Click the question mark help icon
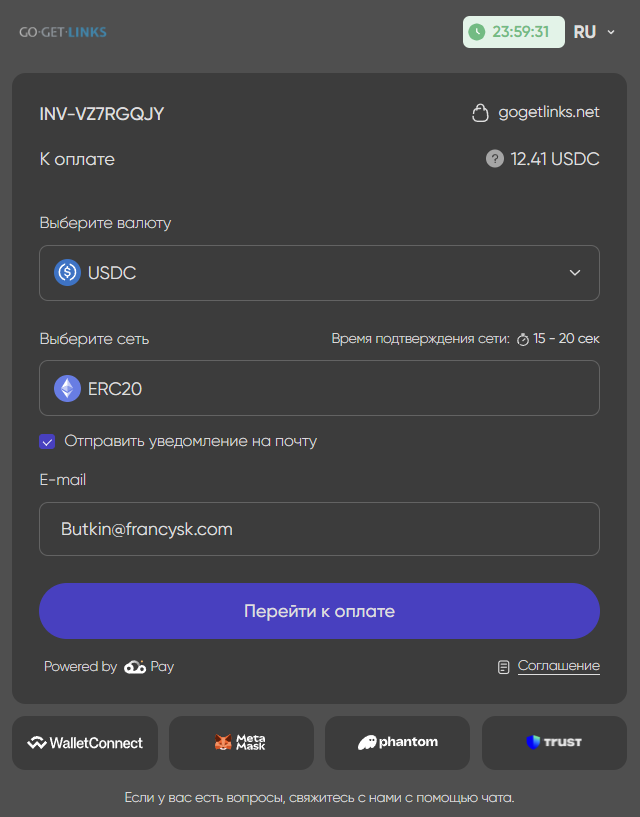640x817 pixels. [494, 159]
